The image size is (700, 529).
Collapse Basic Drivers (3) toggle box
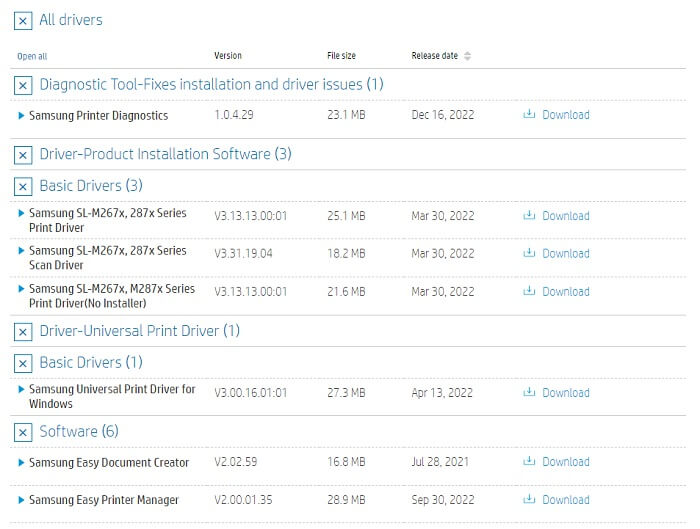click(23, 187)
